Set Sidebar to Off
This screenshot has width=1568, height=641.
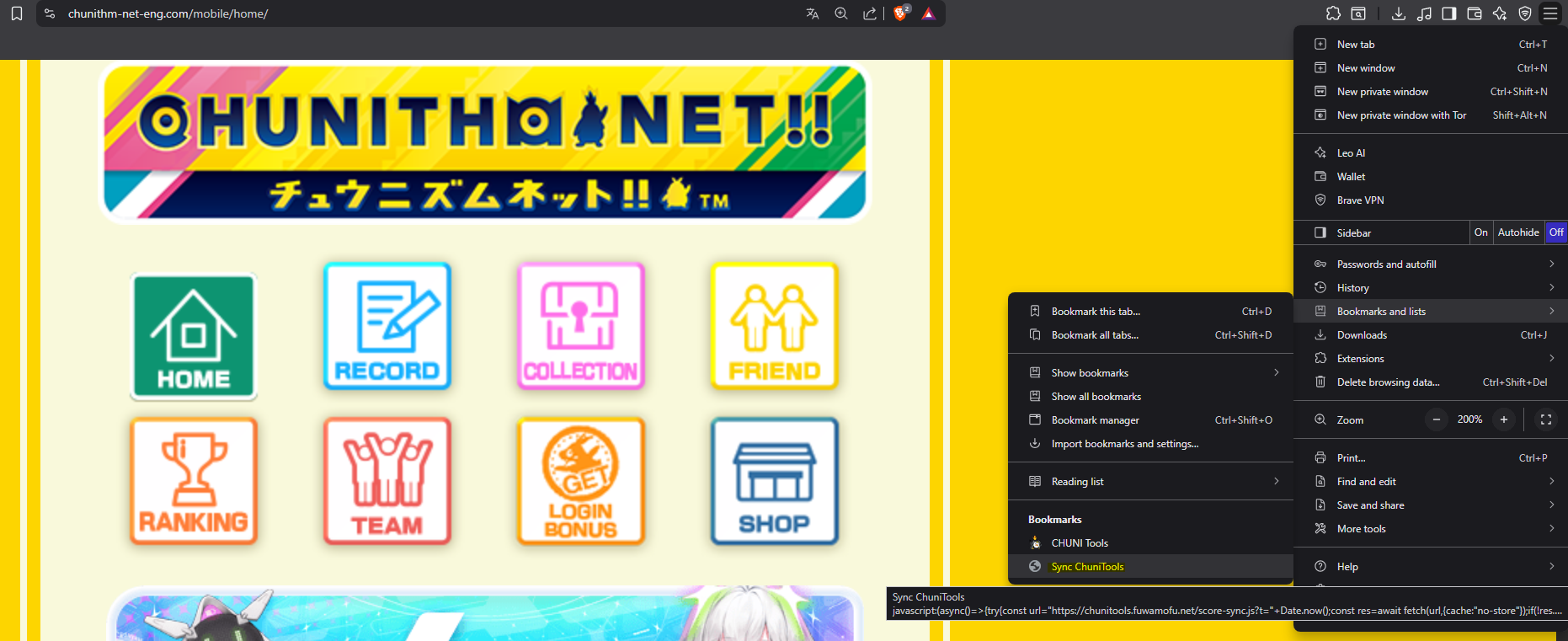pos(1555,232)
